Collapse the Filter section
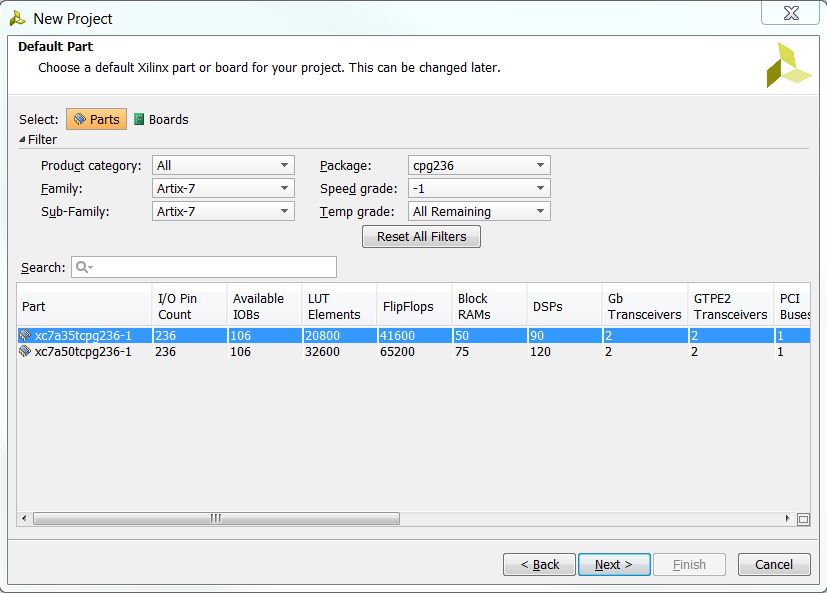 pyautogui.click(x=22, y=139)
